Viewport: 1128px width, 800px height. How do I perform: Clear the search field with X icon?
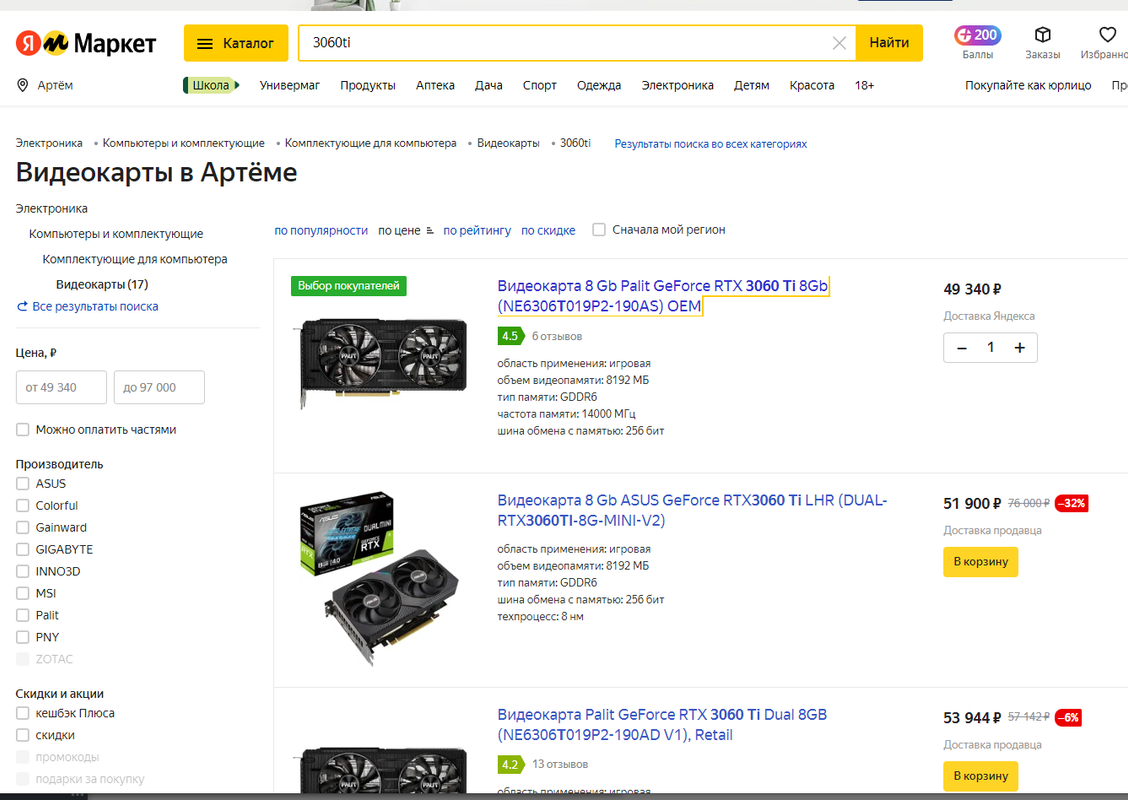tap(839, 43)
